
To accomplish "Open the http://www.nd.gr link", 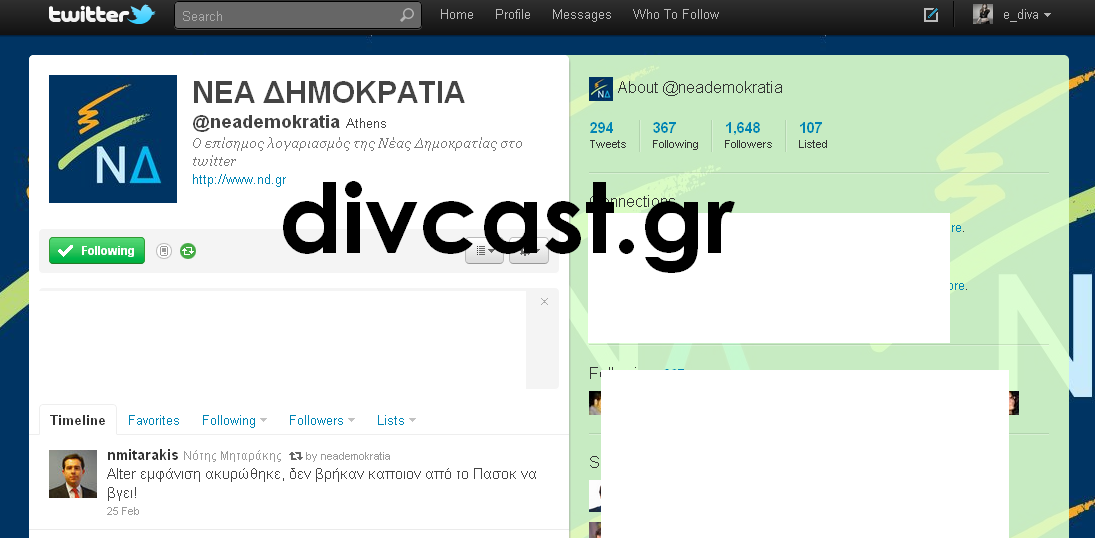I will [239, 180].
